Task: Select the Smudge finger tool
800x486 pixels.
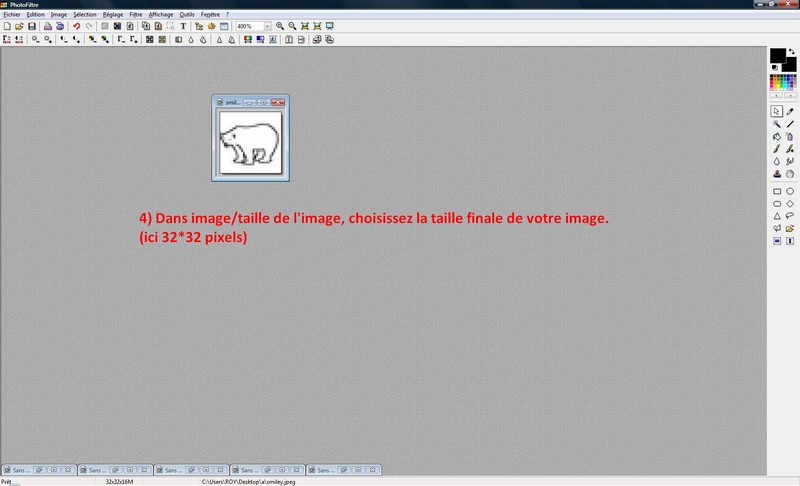Action: point(790,161)
